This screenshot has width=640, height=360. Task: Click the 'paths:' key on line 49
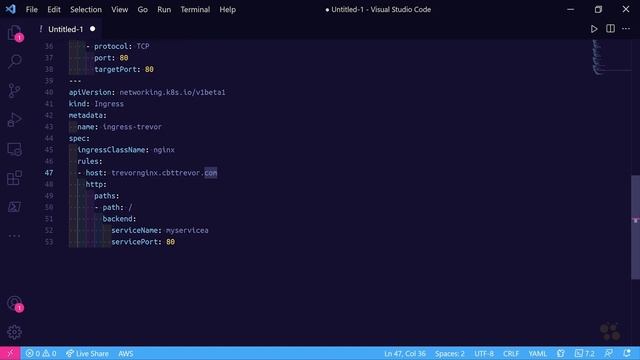click(107, 196)
